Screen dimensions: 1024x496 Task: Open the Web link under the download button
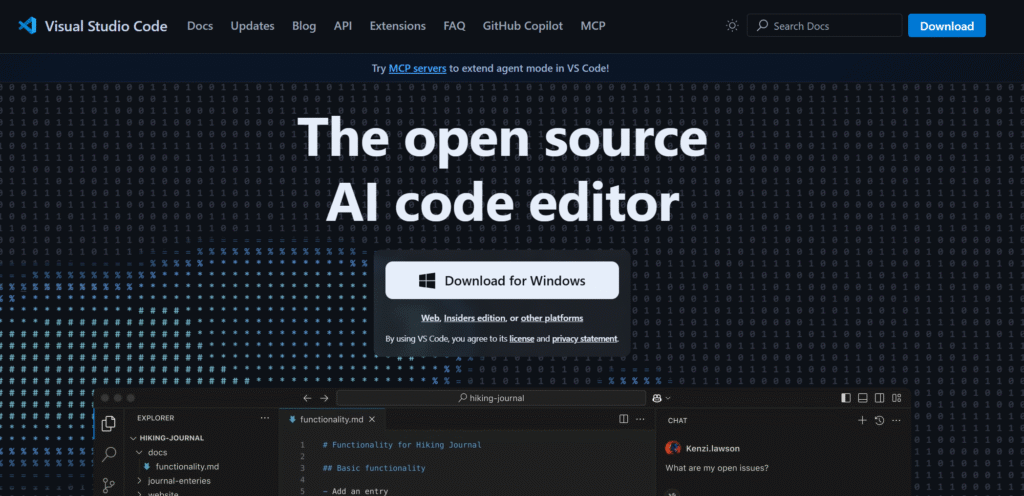(430, 318)
